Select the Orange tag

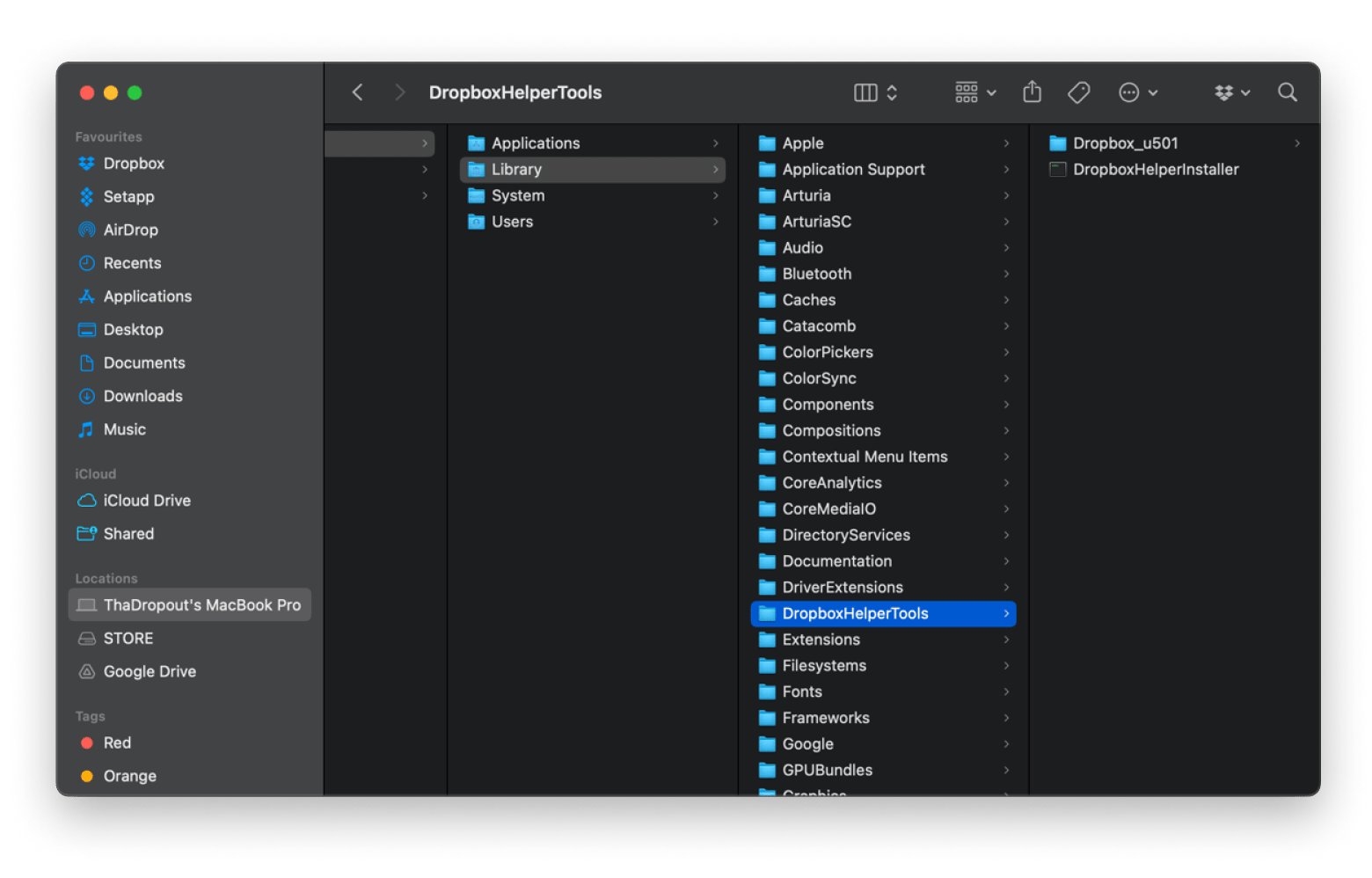[x=129, y=776]
